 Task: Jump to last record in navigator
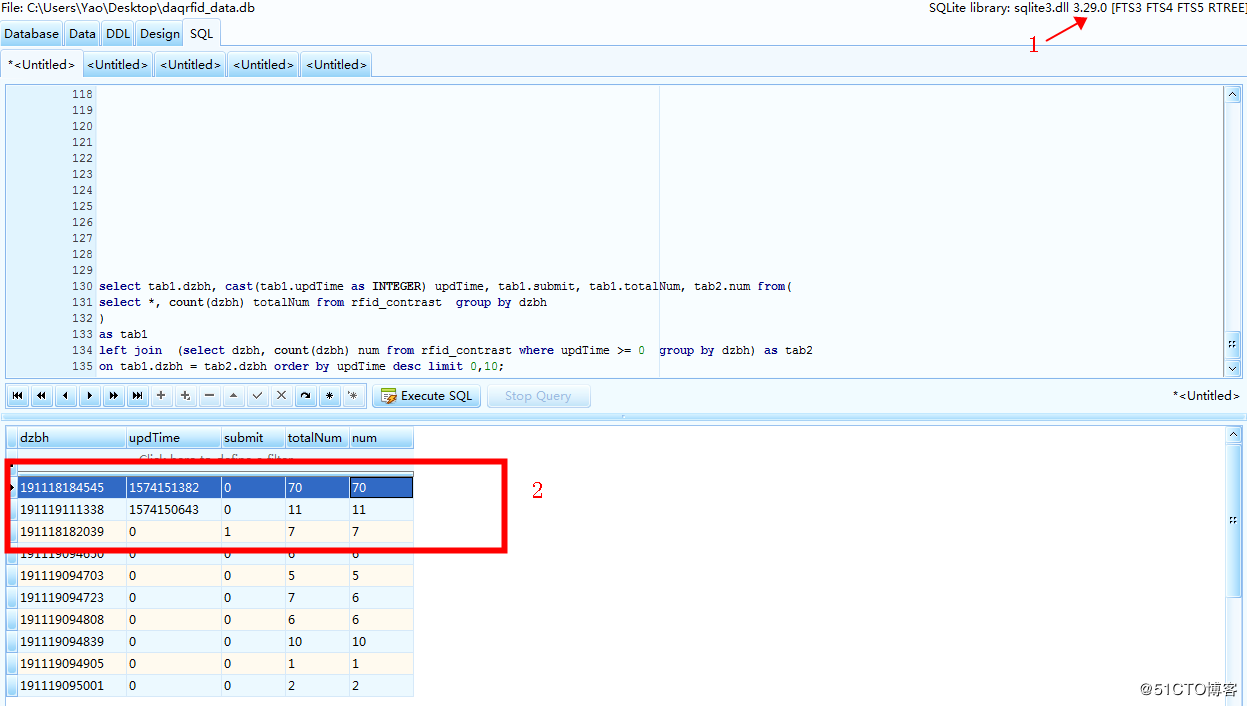click(138, 396)
